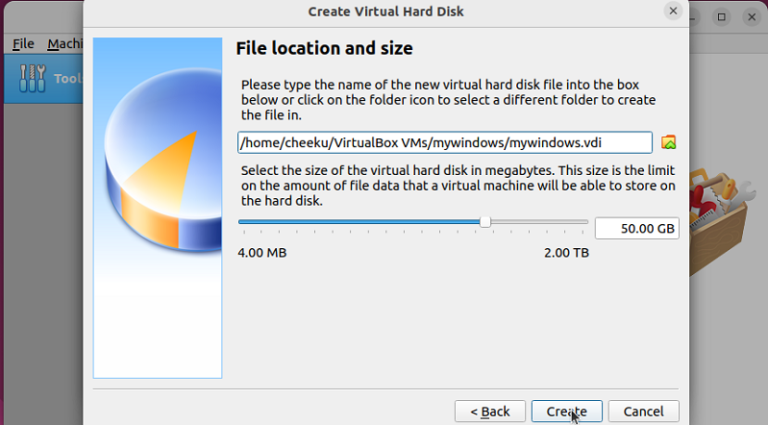Click the slider track near 4.00 MB
This screenshot has height=425, width=768.
click(x=248, y=222)
